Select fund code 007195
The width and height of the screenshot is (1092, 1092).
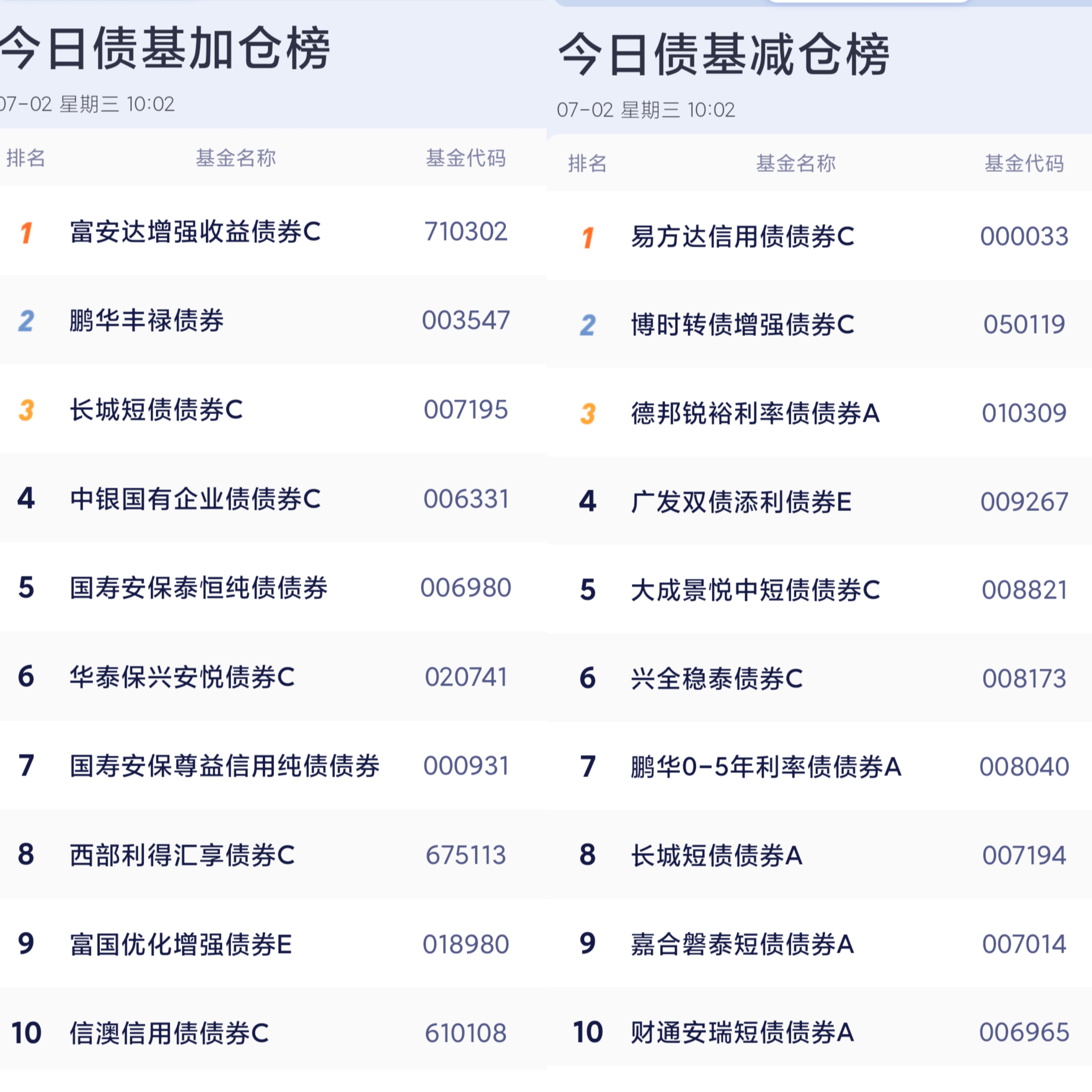466,410
